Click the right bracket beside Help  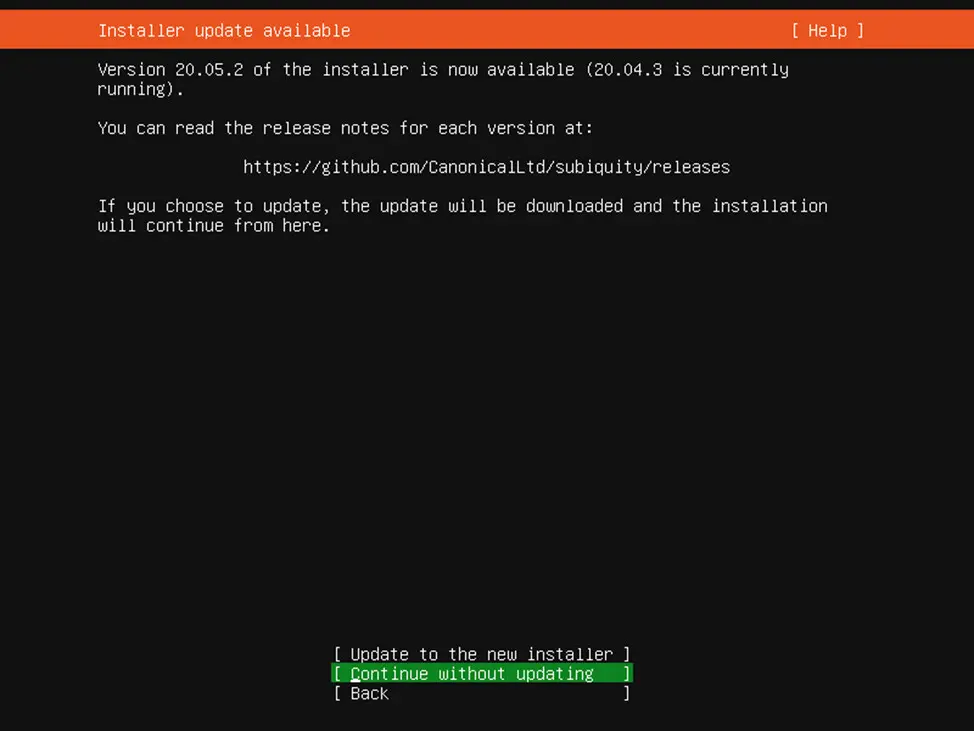point(860,30)
